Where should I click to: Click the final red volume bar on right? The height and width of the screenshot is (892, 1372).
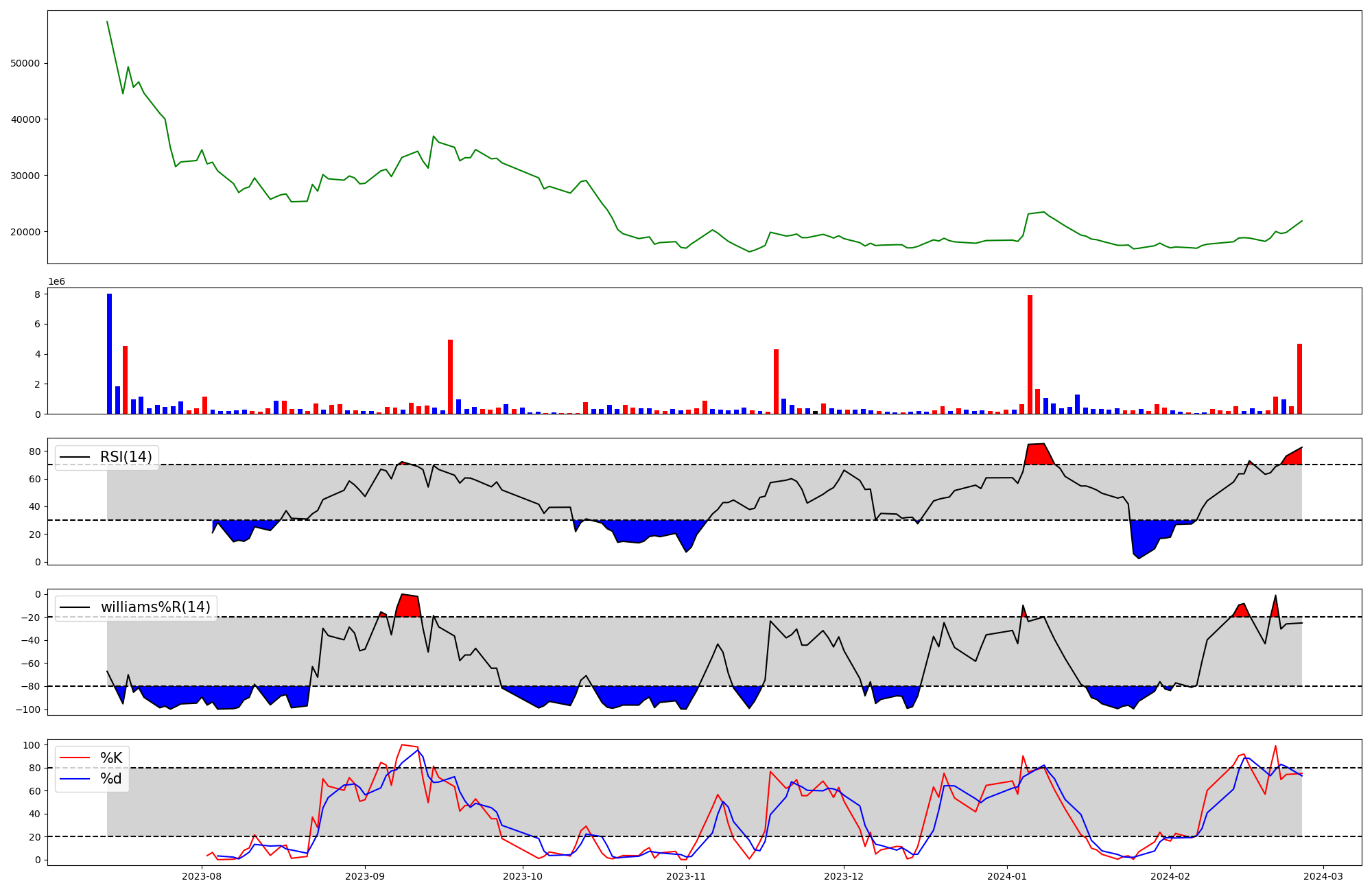coord(1299,379)
